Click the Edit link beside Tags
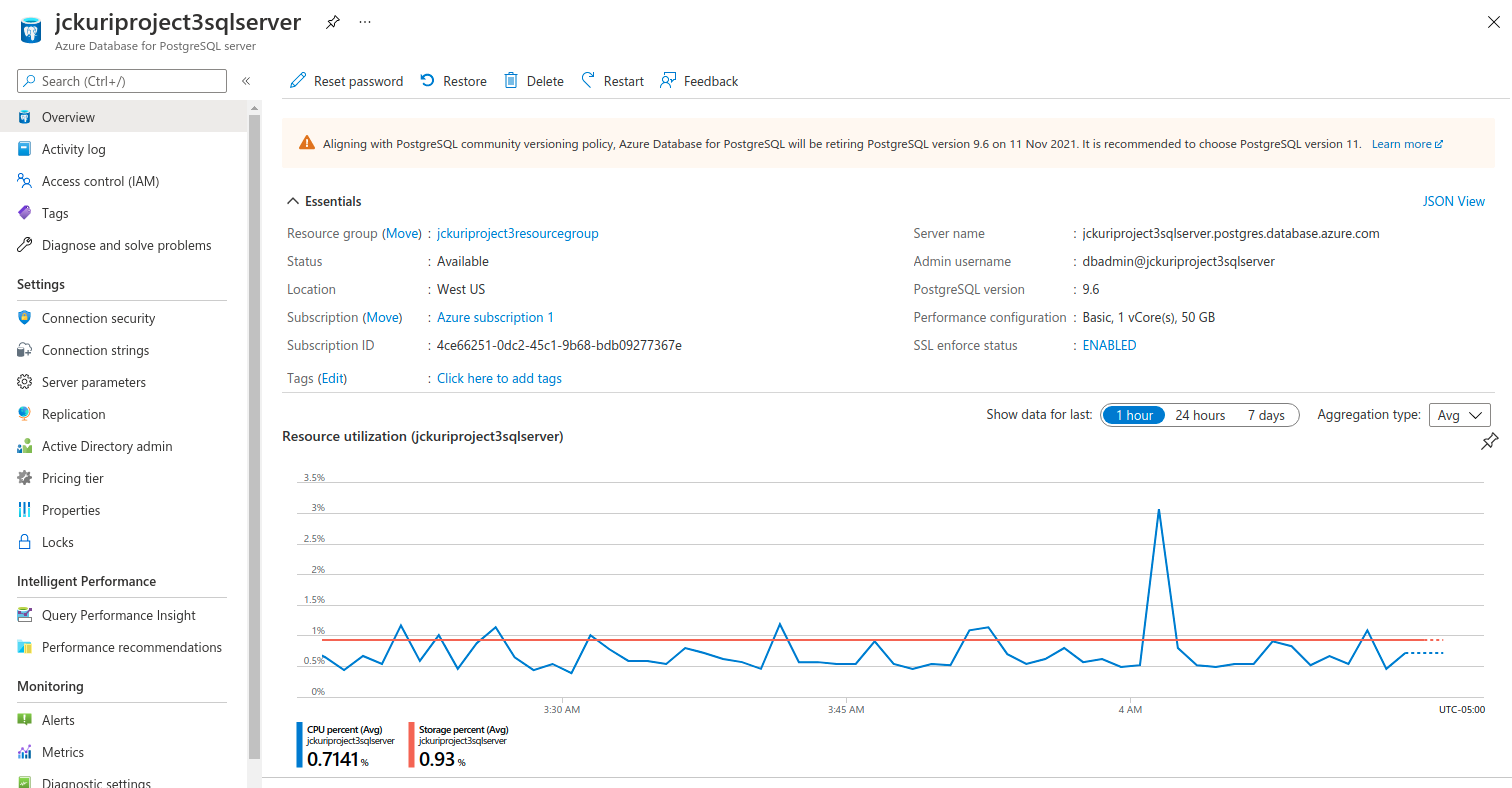 pyautogui.click(x=332, y=378)
